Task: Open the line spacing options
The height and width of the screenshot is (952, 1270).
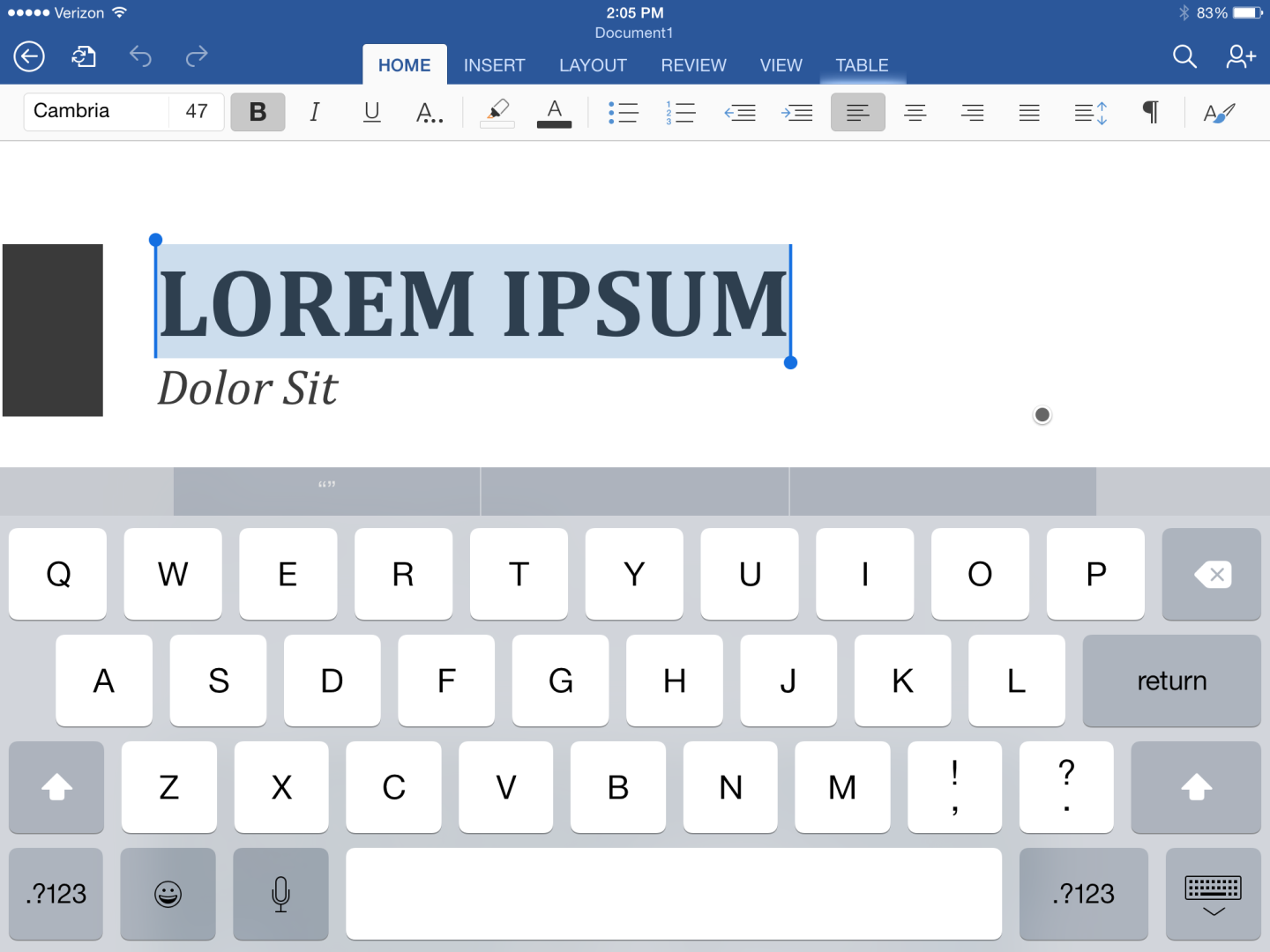Action: (1090, 112)
